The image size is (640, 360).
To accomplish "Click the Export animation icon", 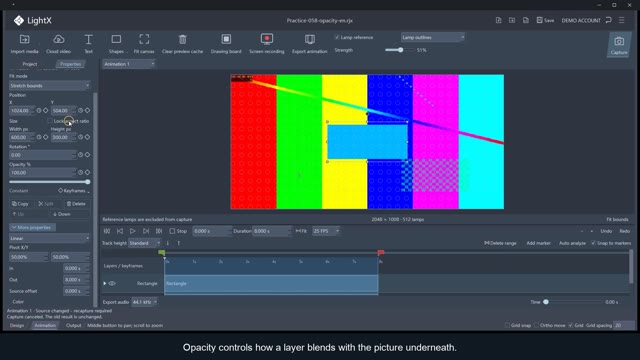I will 310,39.
